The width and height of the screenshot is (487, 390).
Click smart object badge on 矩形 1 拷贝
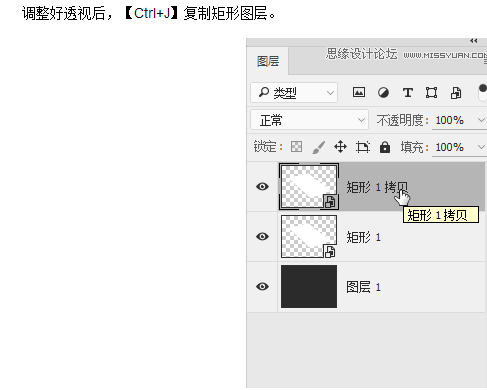pyautogui.click(x=330, y=202)
